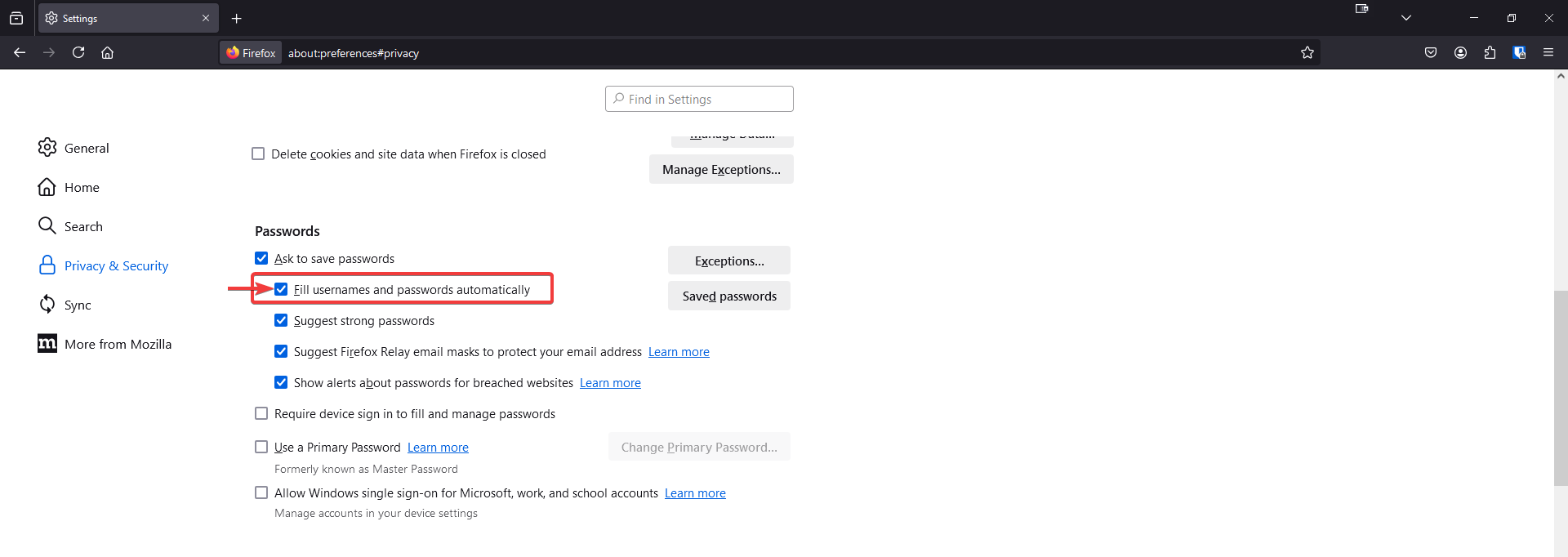Open the recent browsing tab overview
This screenshot has width=1568, height=557.
click(16, 18)
